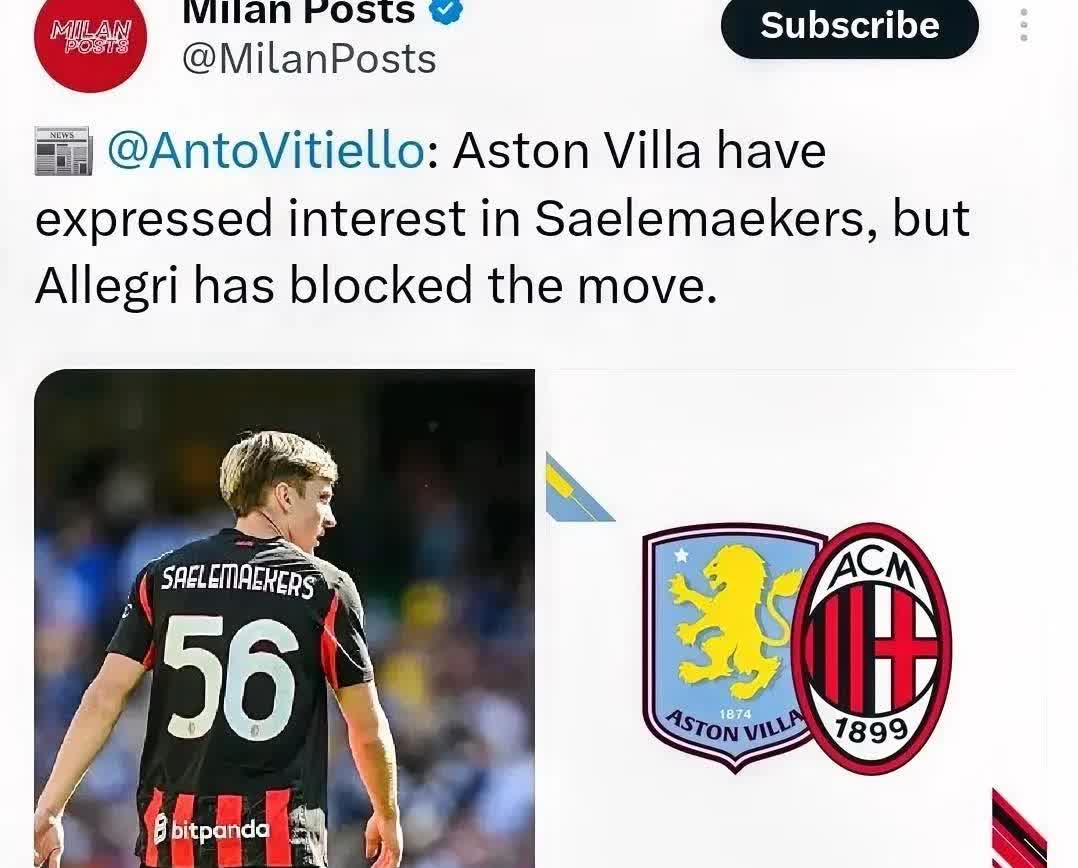Screen dimensions: 1078x868
Task: Click the tweet text about Allegri
Action: [502, 218]
